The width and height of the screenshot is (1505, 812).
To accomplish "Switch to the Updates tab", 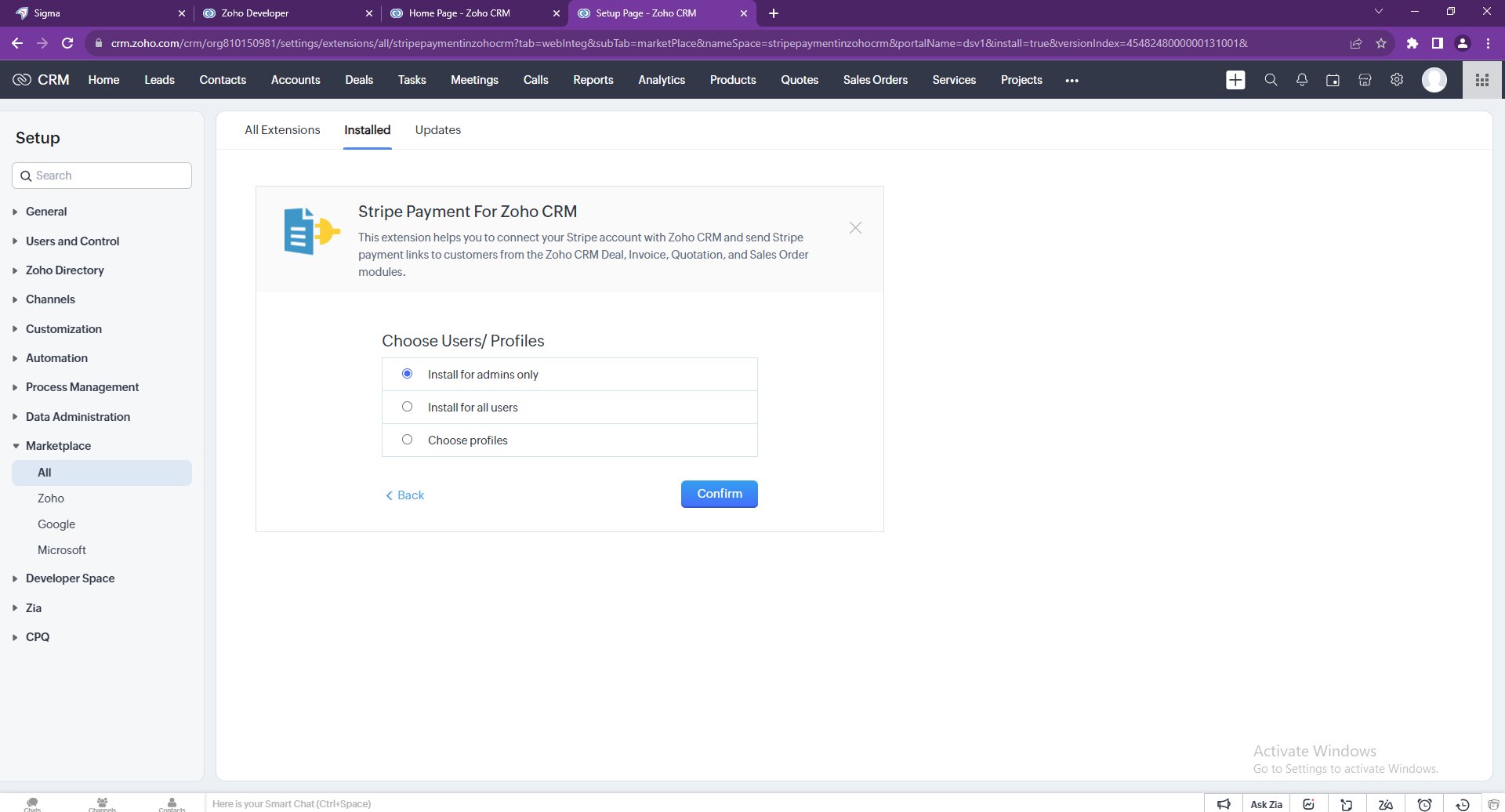I will tap(437, 130).
